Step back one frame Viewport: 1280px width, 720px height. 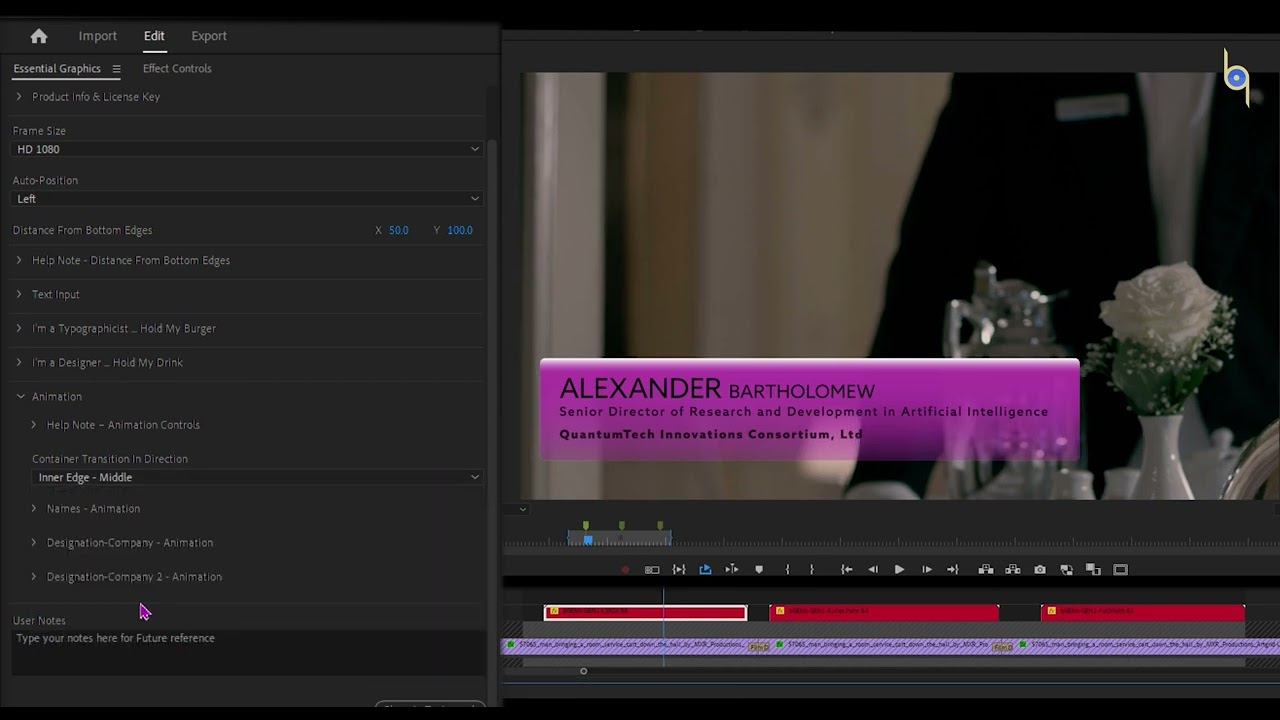[873, 570]
